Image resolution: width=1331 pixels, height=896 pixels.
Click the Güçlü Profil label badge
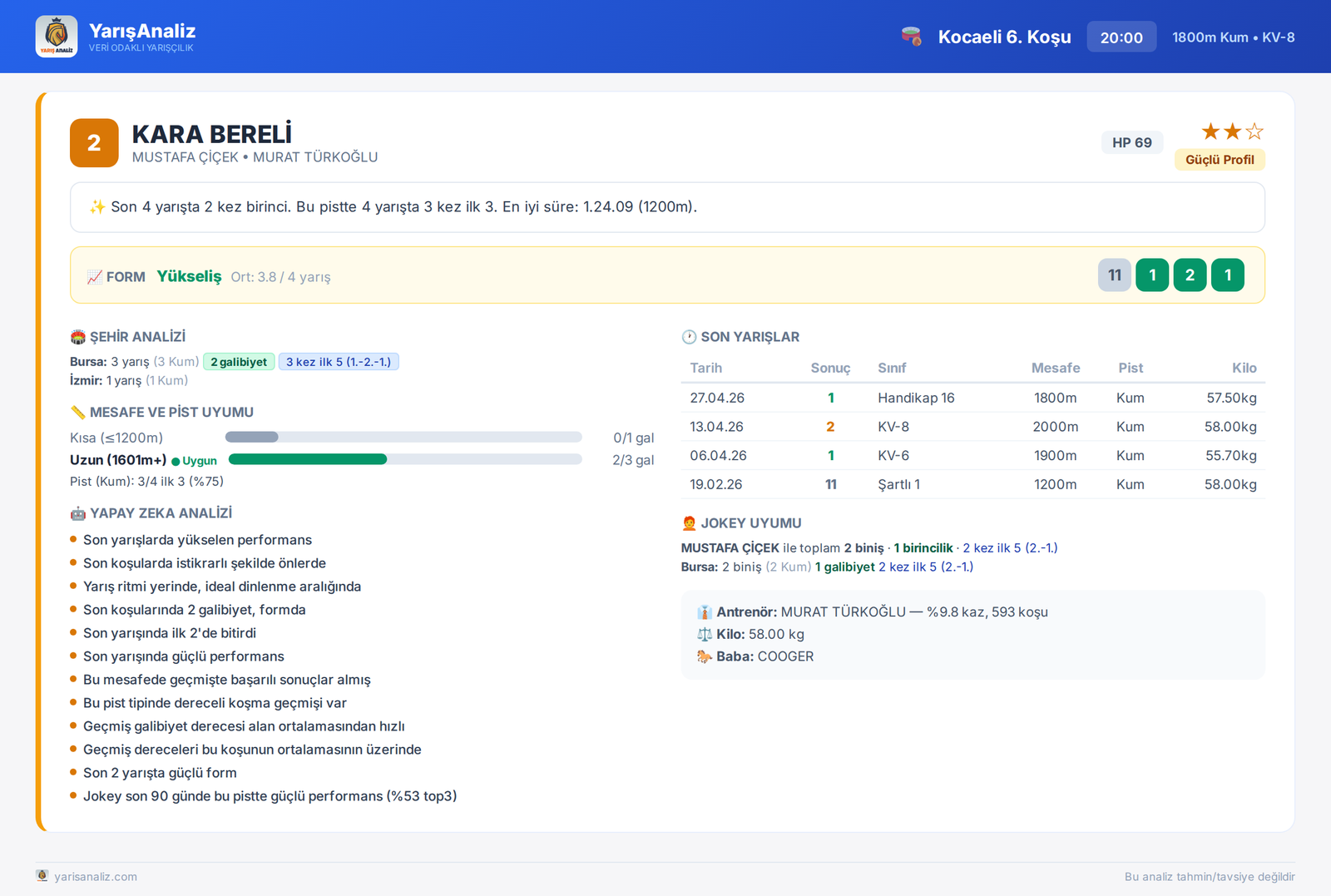1220,160
